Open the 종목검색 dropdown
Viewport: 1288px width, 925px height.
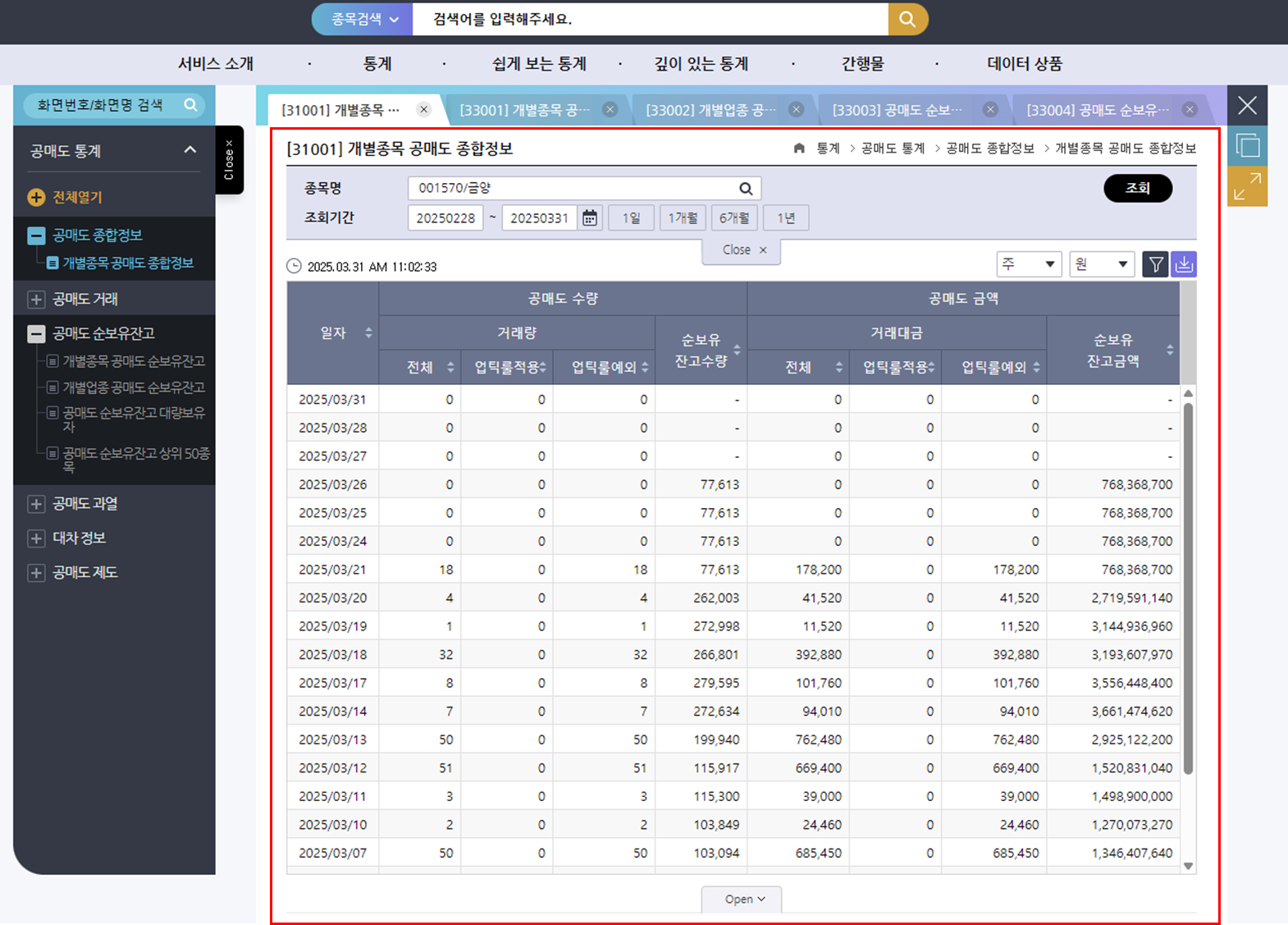(364, 19)
